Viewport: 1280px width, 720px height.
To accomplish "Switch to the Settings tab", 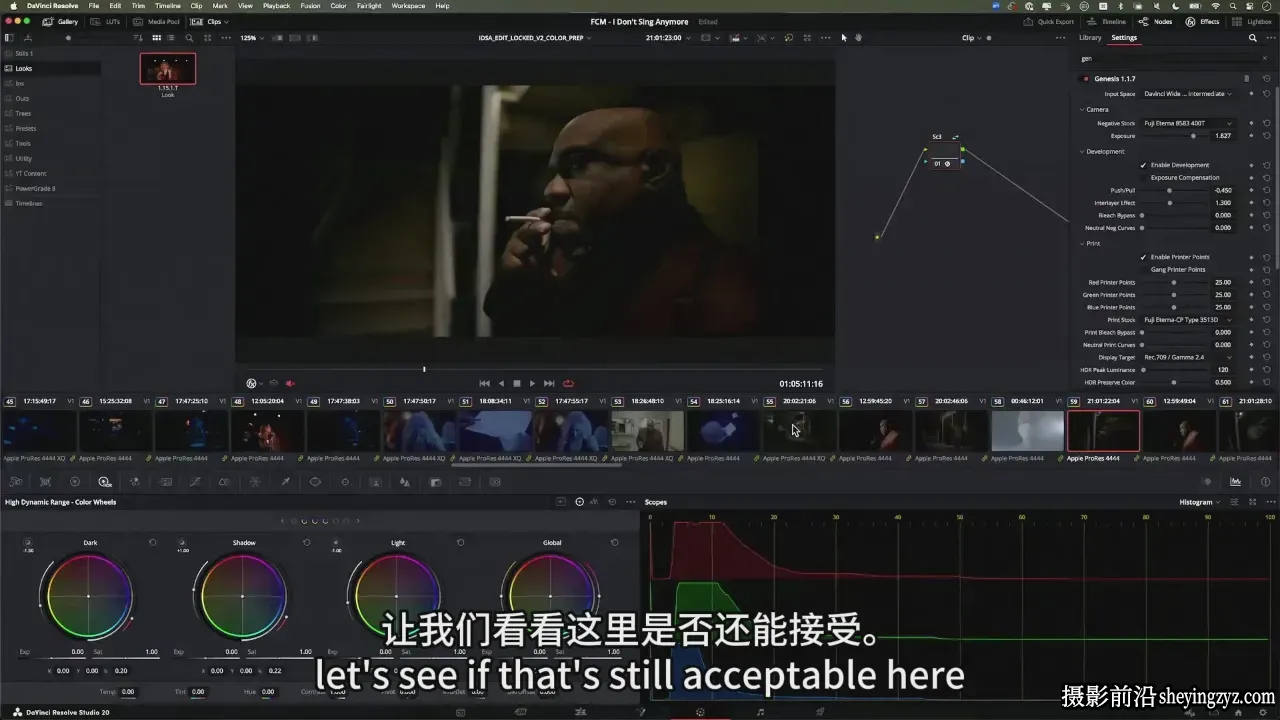I will point(1124,38).
